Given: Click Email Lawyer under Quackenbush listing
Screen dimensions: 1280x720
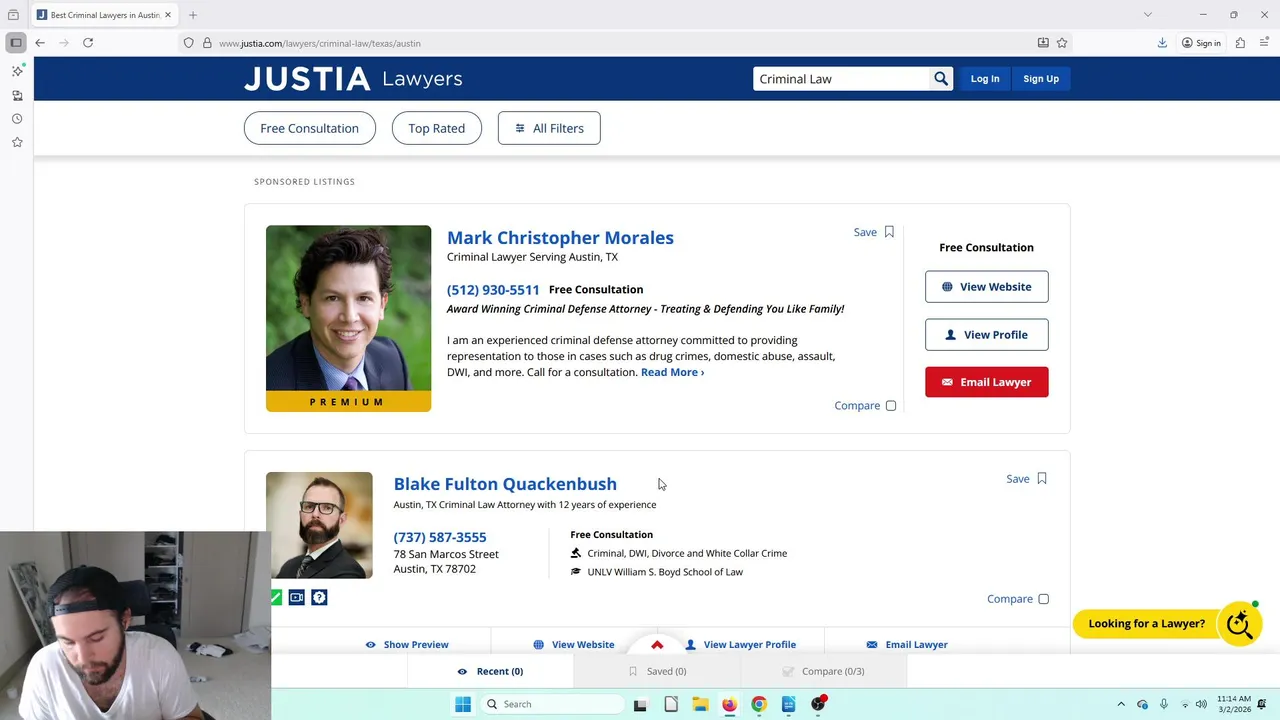Looking at the screenshot, I should [907, 645].
